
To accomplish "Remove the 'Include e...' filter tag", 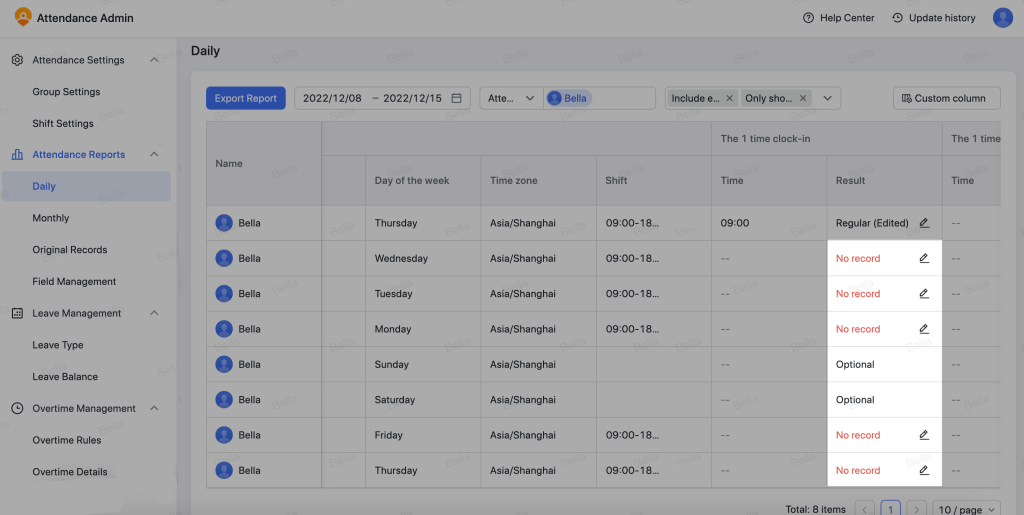I will (x=729, y=98).
